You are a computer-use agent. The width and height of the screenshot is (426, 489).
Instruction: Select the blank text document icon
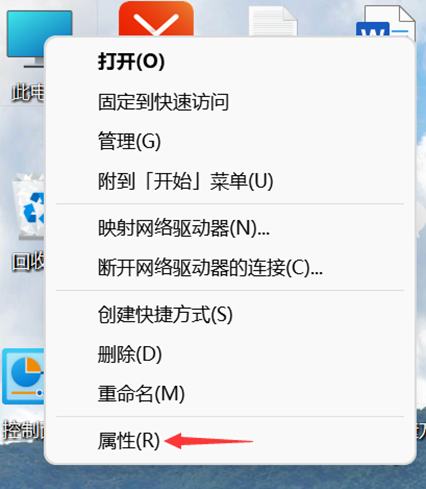[x=273, y=21]
